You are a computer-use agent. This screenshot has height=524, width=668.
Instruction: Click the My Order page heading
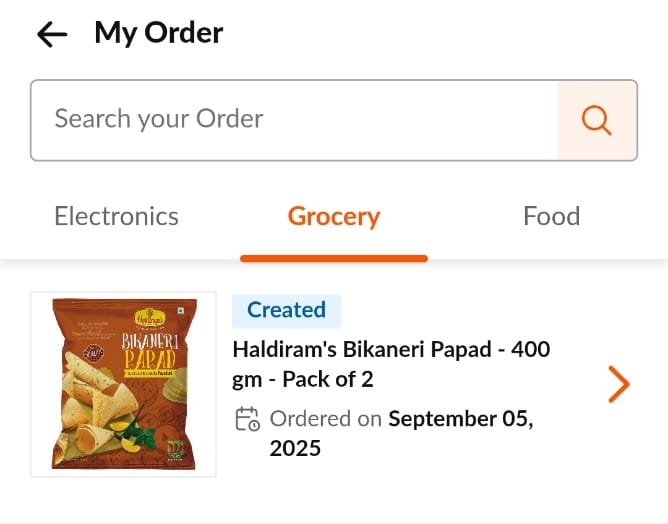point(159,33)
